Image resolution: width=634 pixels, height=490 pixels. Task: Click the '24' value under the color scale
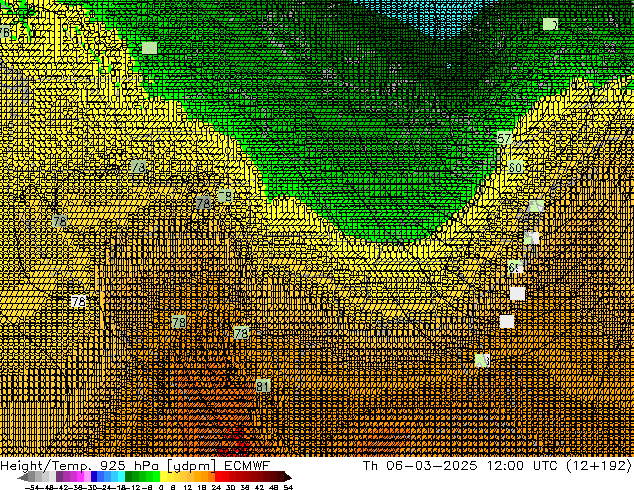(216, 487)
